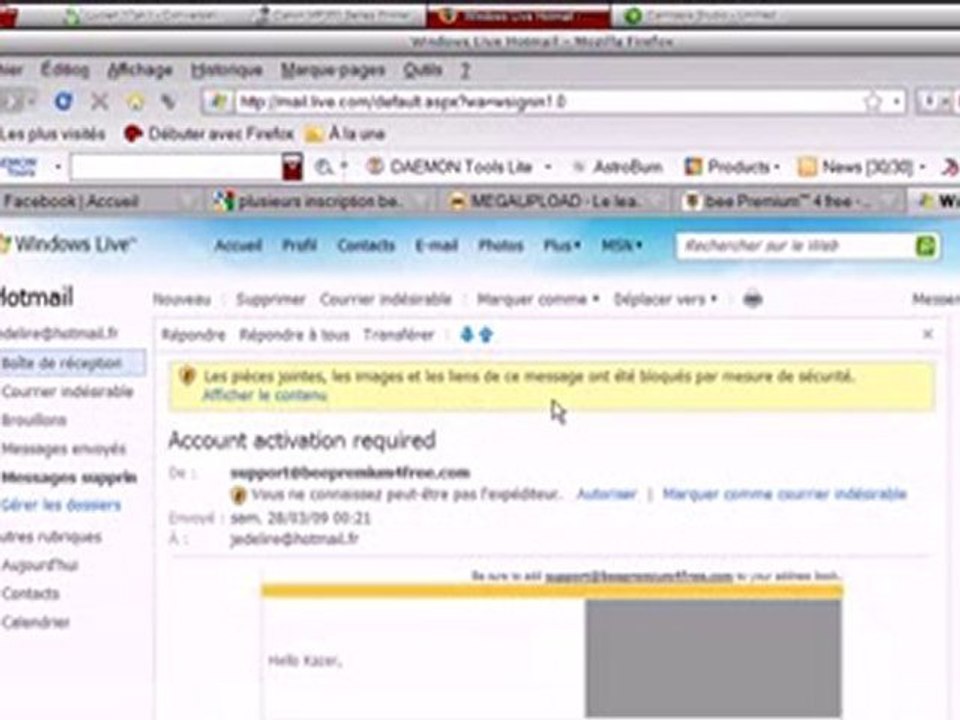The width and height of the screenshot is (960, 720).
Task: Open Aujourd'hui in the sidebar
Action: click(40, 565)
